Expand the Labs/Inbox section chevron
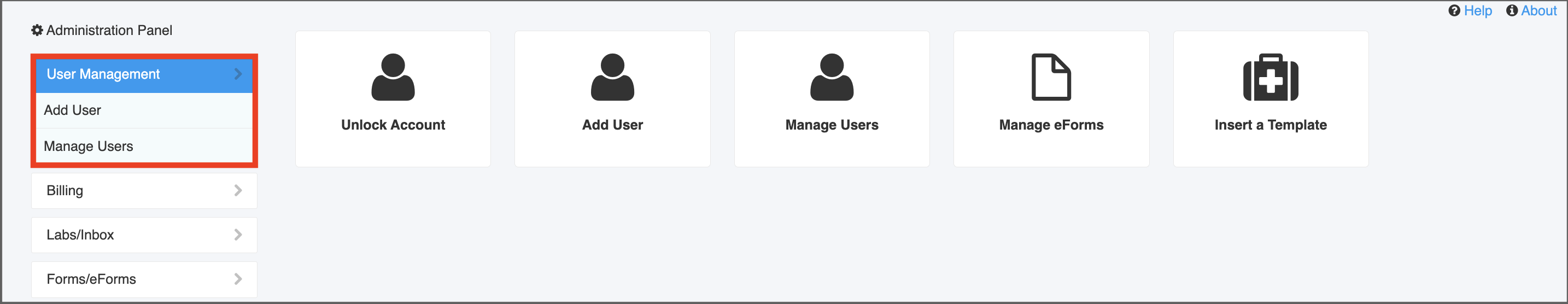 (x=238, y=235)
